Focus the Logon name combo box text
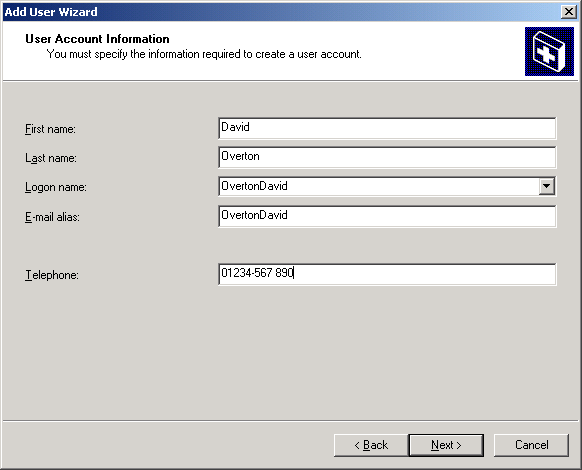The image size is (582, 470). 379,186
